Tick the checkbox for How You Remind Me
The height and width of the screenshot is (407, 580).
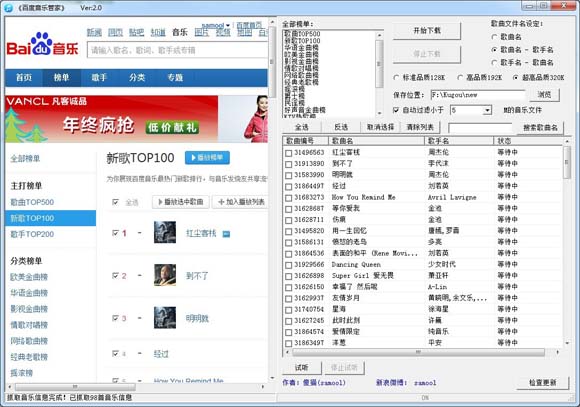[289, 198]
